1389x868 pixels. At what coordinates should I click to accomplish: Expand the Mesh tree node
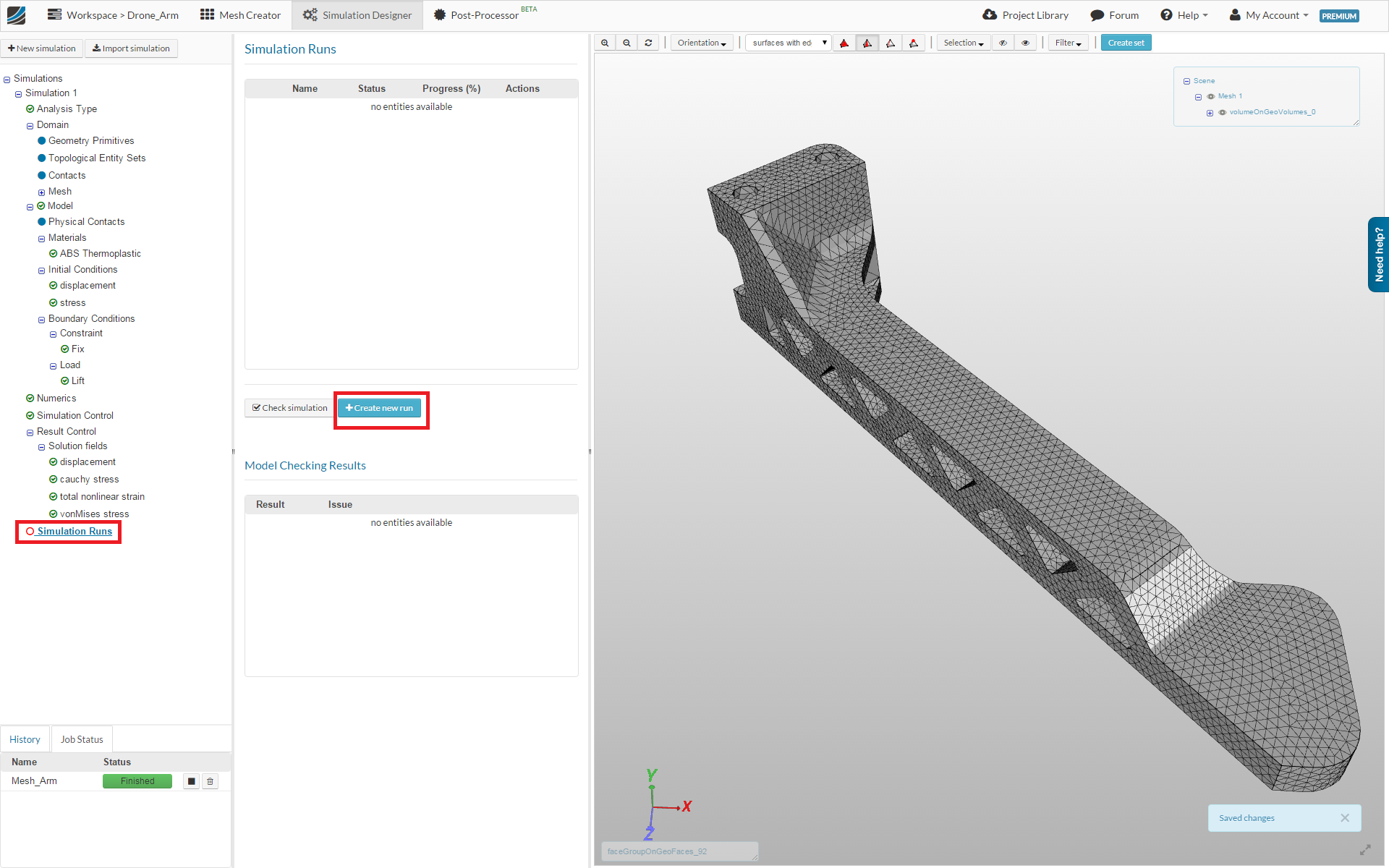[41, 192]
